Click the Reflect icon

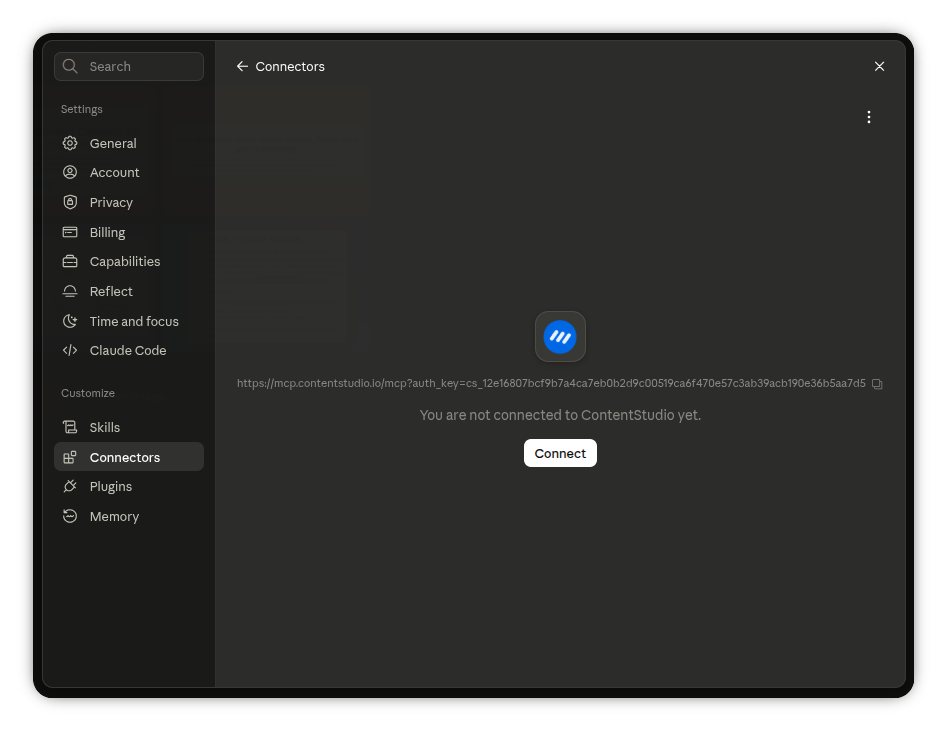[x=70, y=291]
